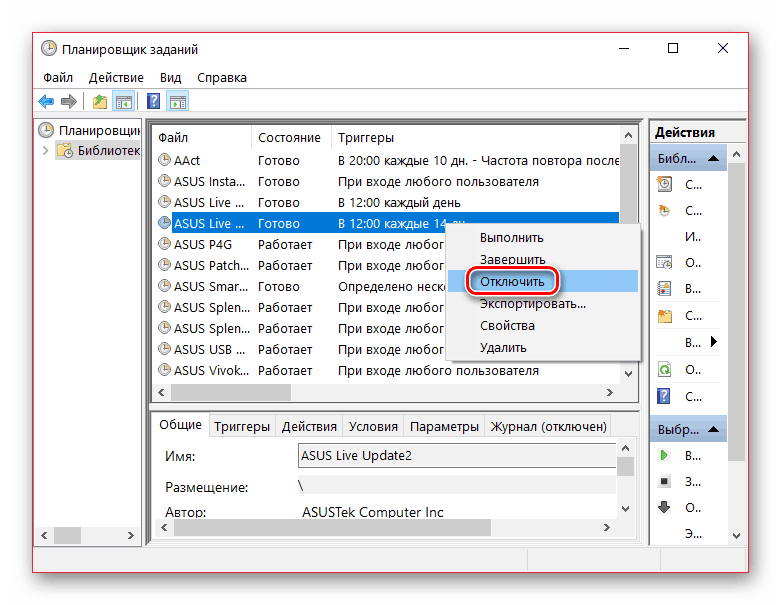The height and width of the screenshot is (605, 781).
Task: Click task list scroll up arrow
Action: [629, 135]
